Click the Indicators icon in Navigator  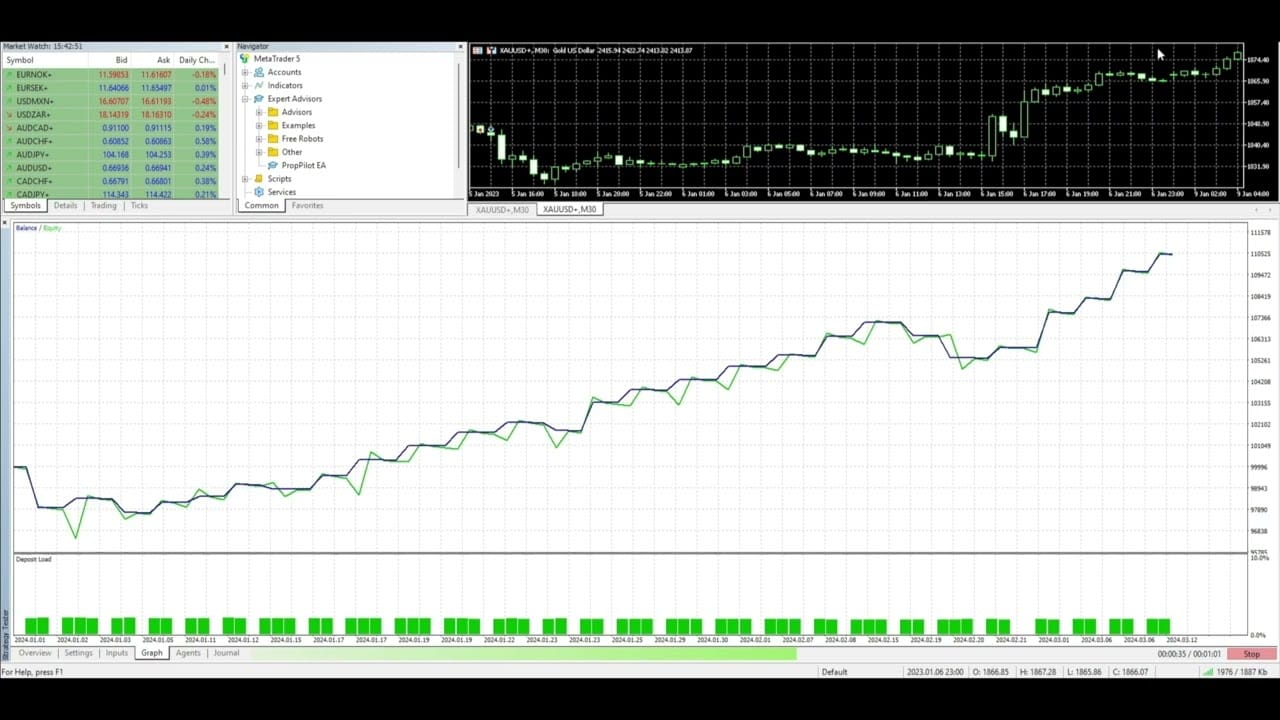(x=259, y=86)
